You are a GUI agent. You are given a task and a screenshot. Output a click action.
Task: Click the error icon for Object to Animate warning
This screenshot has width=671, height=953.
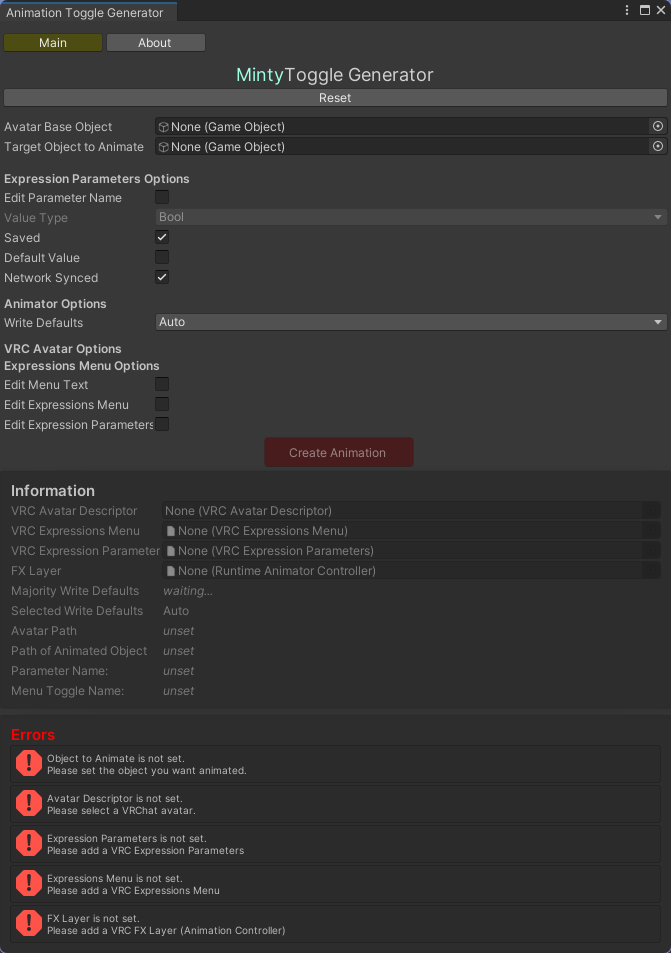tap(28, 763)
